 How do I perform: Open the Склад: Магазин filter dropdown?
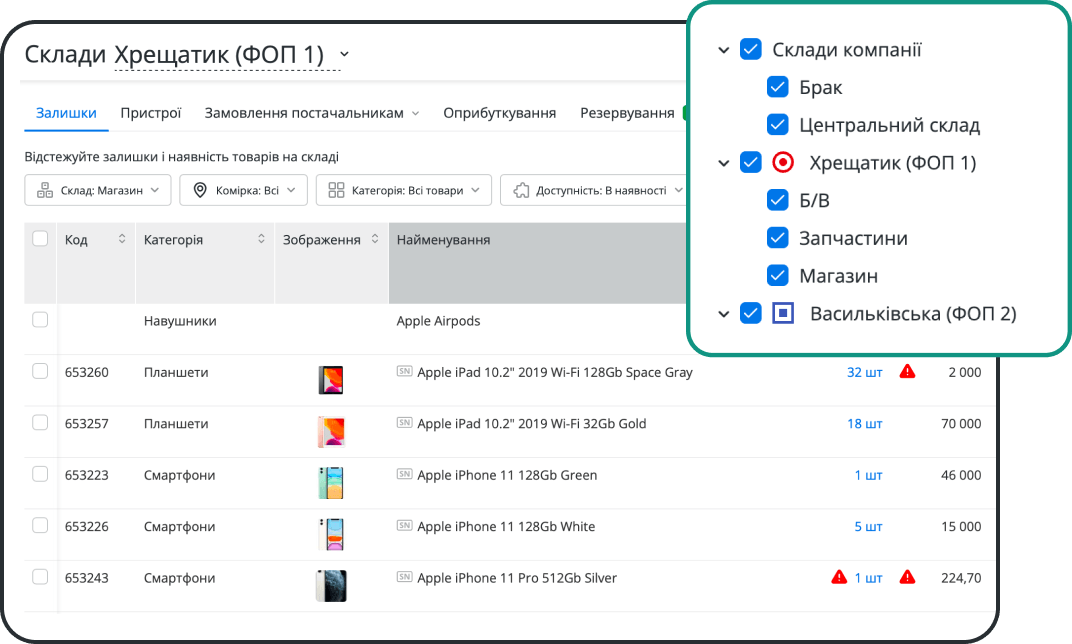[98, 190]
